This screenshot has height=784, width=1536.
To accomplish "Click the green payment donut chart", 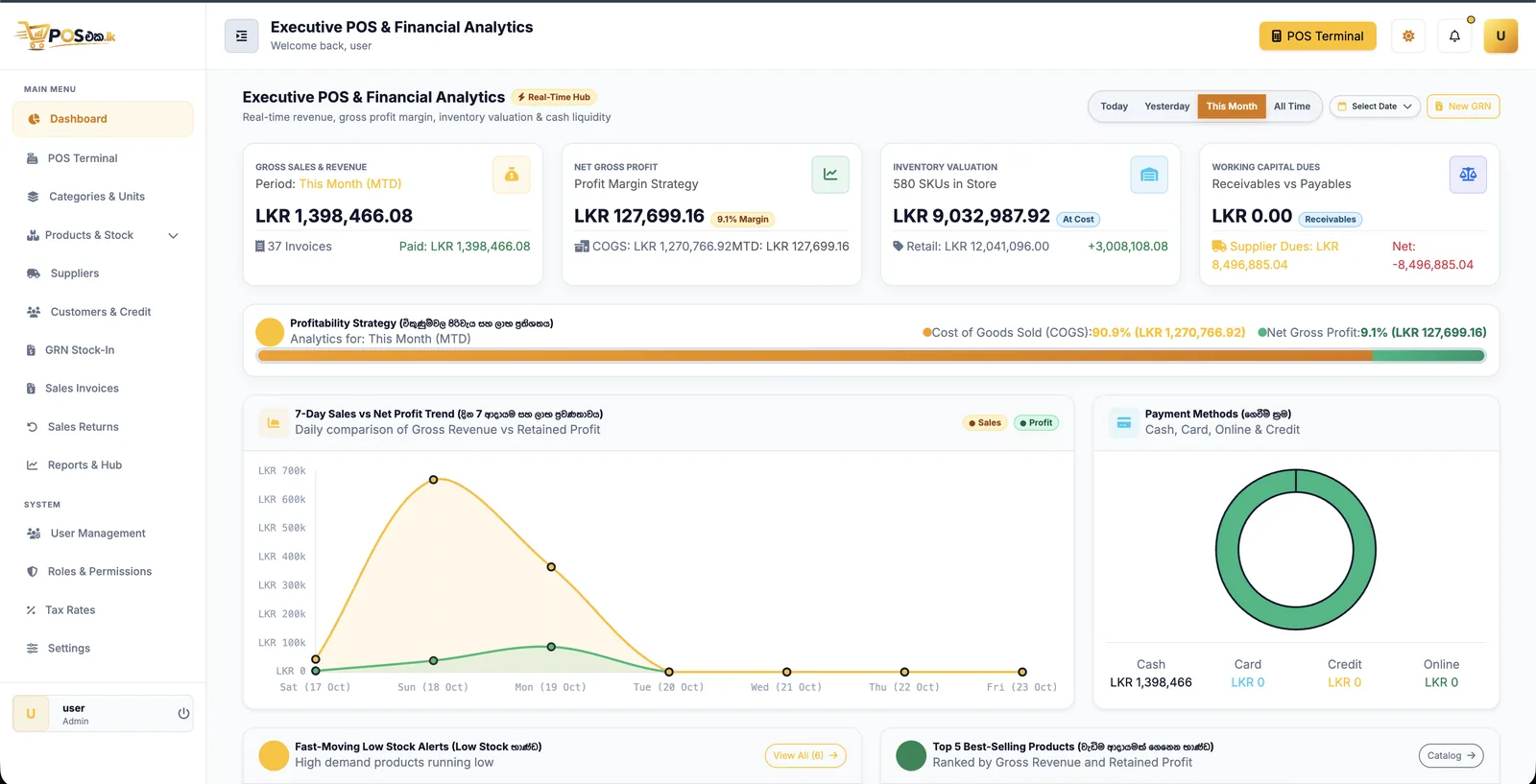I will (x=1296, y=549).
